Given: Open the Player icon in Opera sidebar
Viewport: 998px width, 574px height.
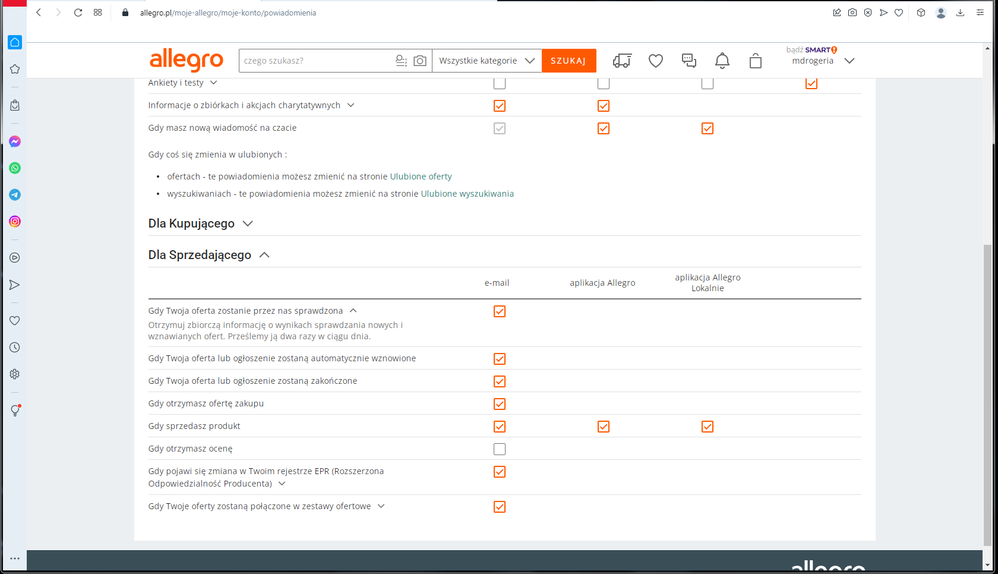Looking at the screenshot, I should (15, 258).
